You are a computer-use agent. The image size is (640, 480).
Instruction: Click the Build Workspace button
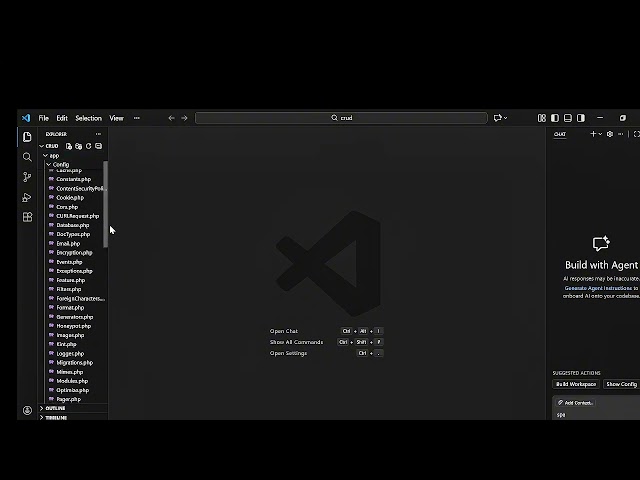coord(576,384)
